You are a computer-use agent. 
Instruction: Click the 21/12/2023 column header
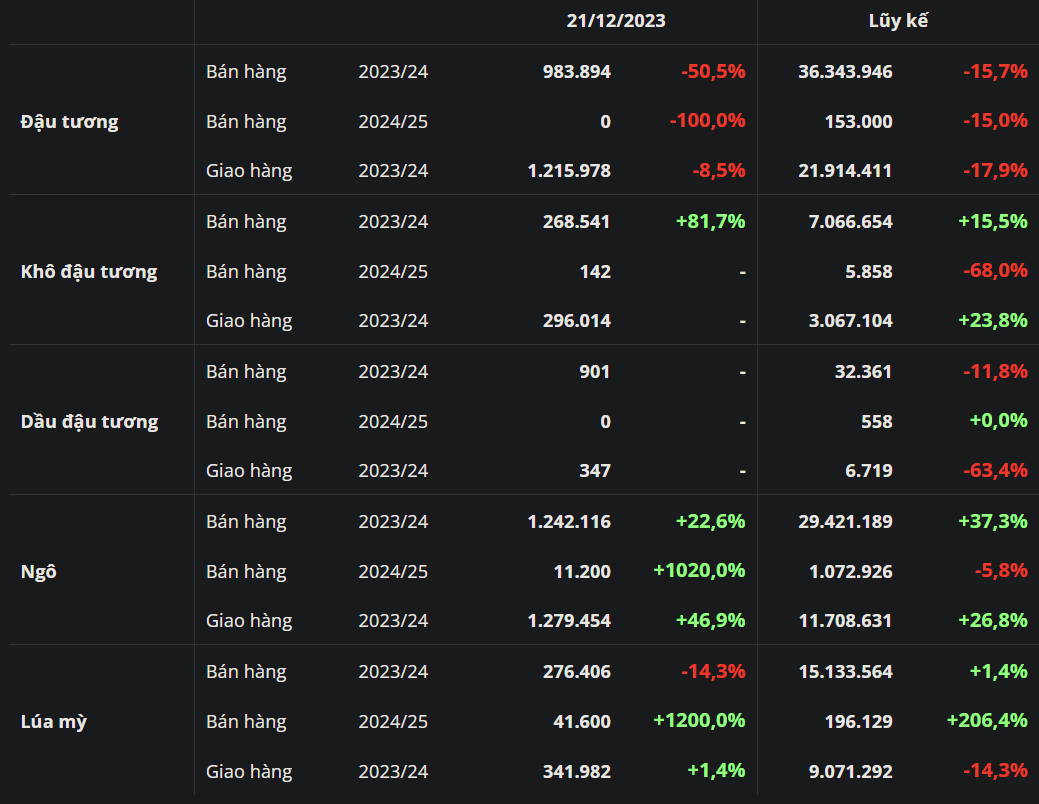pos(615,20)
